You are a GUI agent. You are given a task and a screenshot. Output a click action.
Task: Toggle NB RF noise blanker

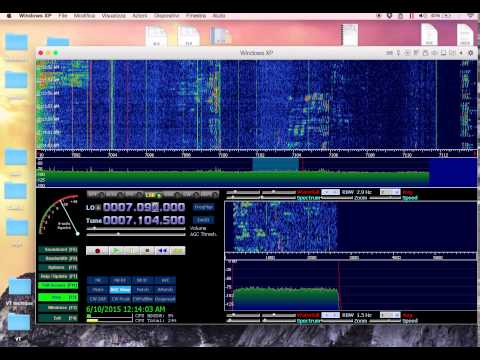[x=120, y=280]
